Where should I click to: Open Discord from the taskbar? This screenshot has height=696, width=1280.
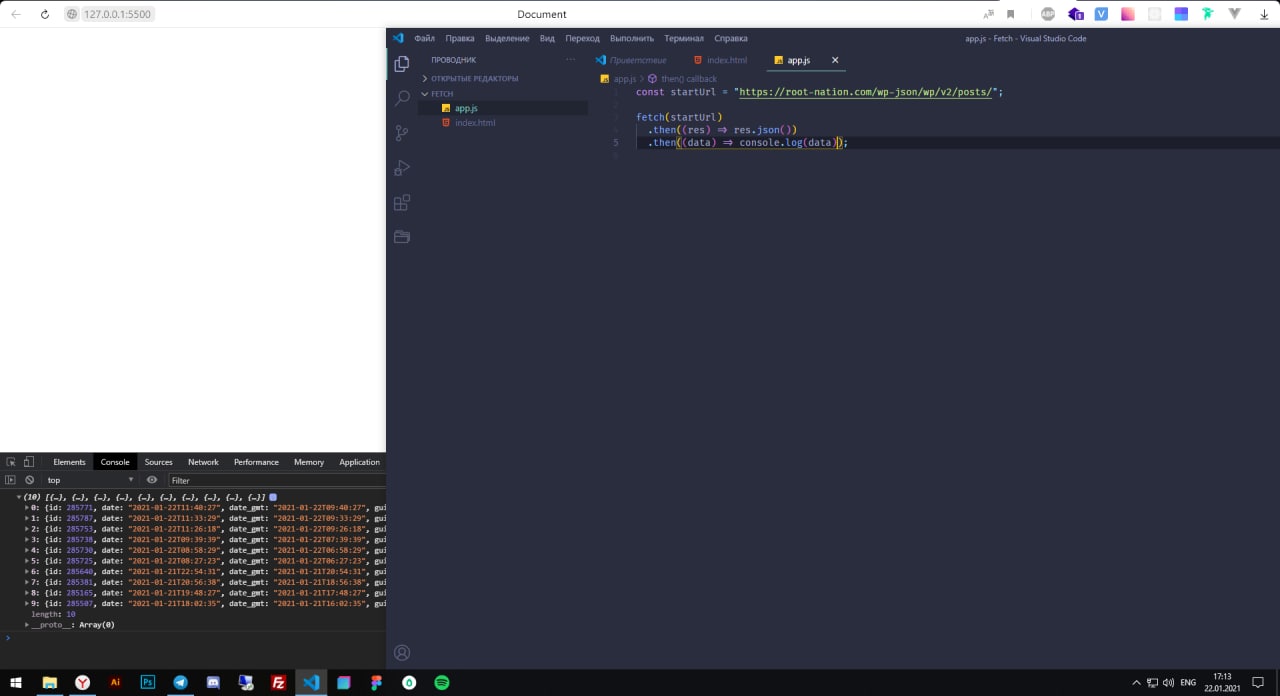click(213, 682)
